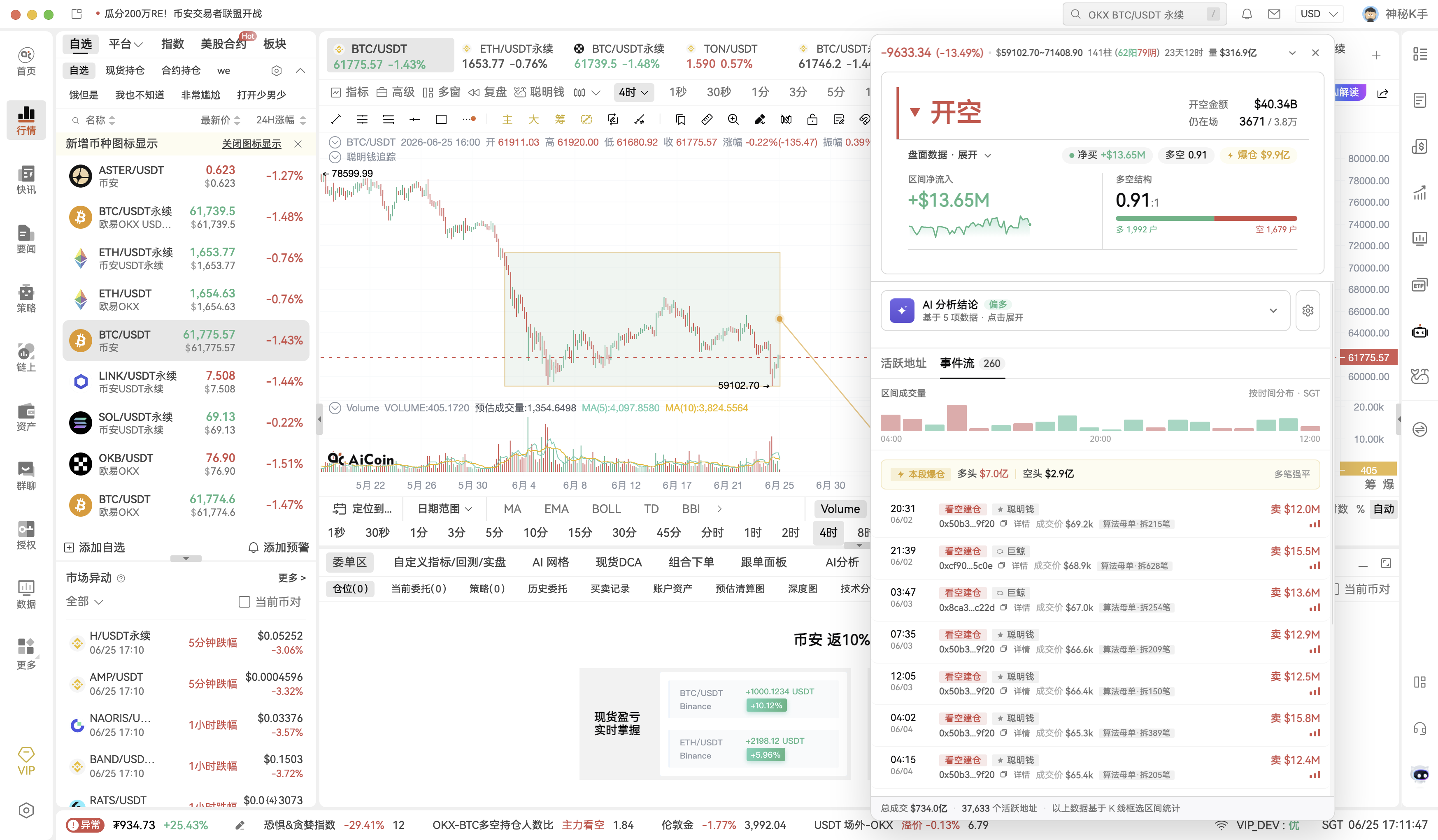Open the 4时 timeframe dropdown
The height and width of the screenshot is (840, 1438).
pyautogui.click(x=633, y=92)
